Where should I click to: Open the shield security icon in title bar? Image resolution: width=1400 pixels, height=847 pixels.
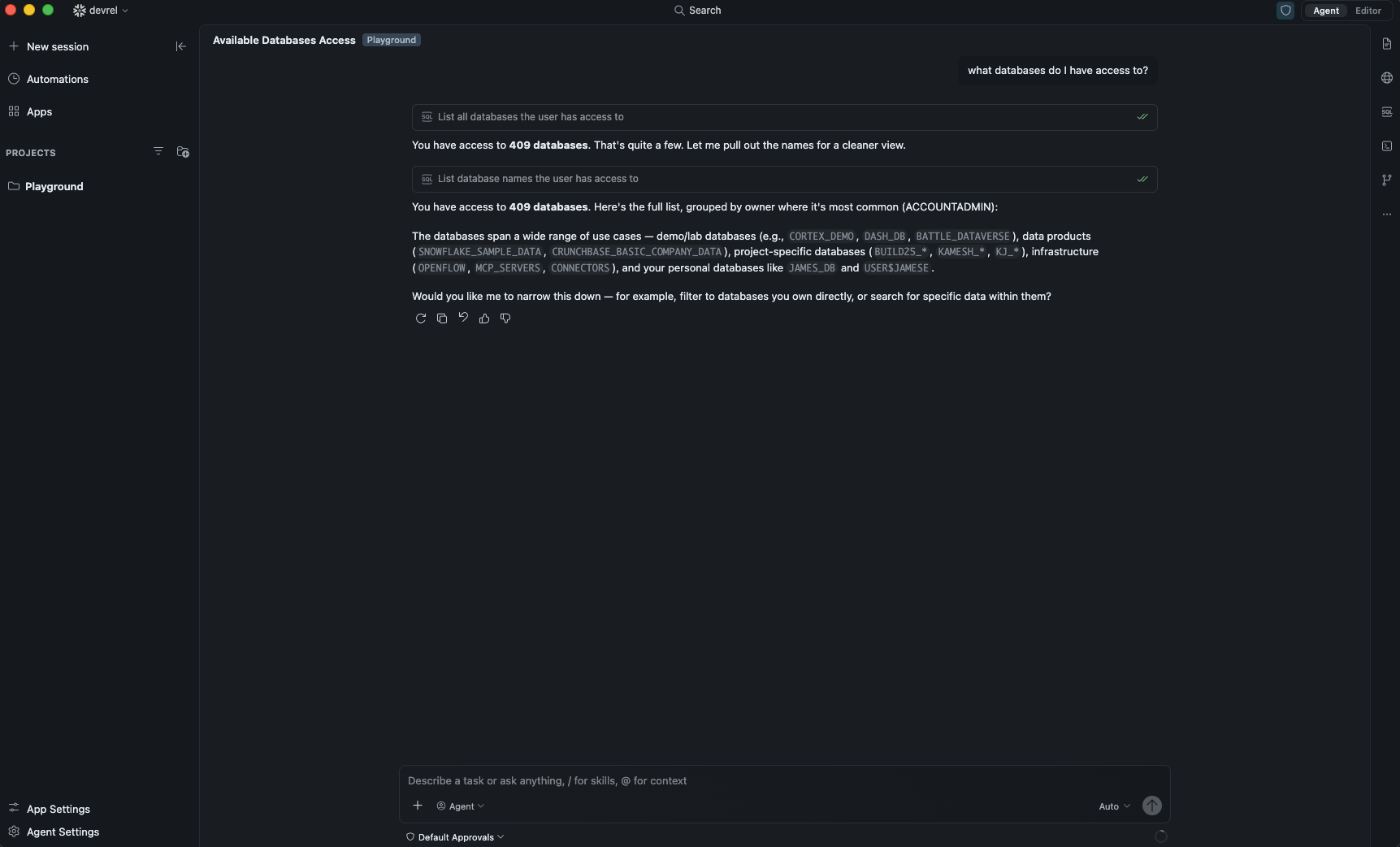pyautogui.click(x=1285, y=11)
